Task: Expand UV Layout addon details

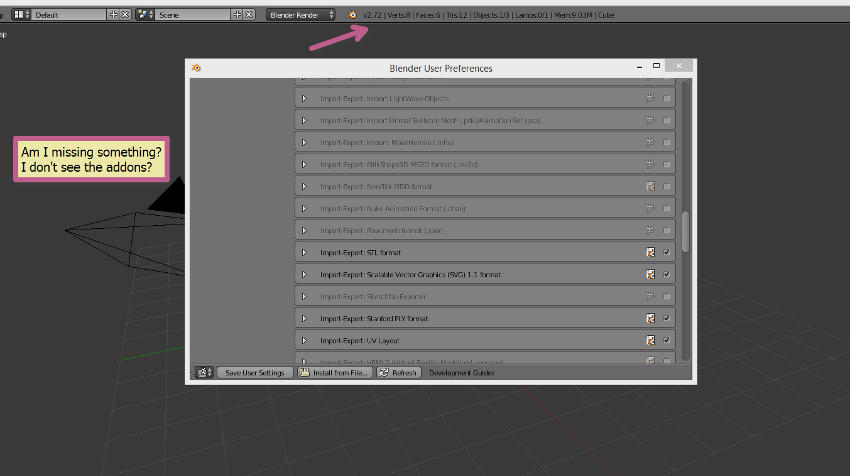Action: 304,340
